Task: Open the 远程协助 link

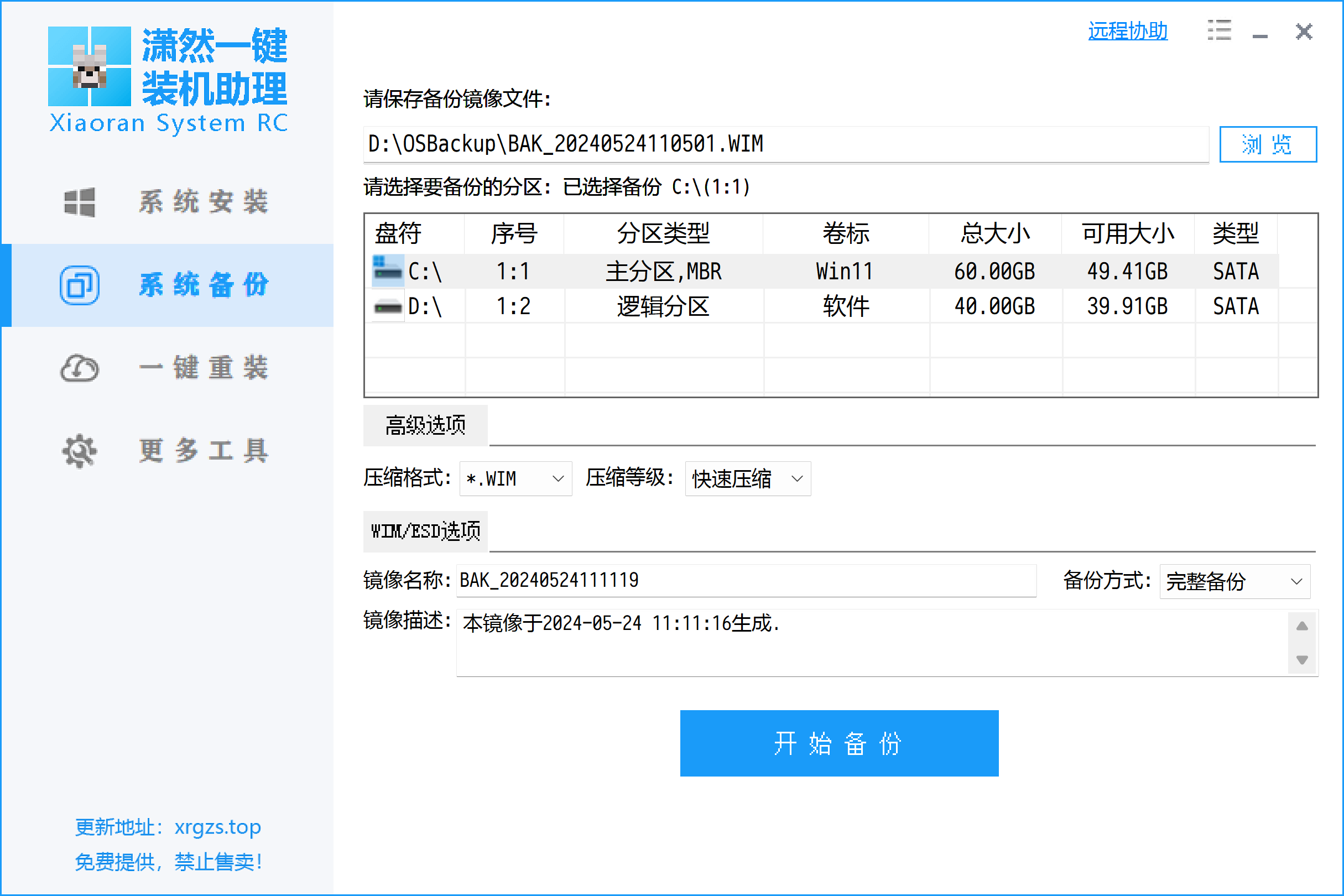Action: (1127, 31)
